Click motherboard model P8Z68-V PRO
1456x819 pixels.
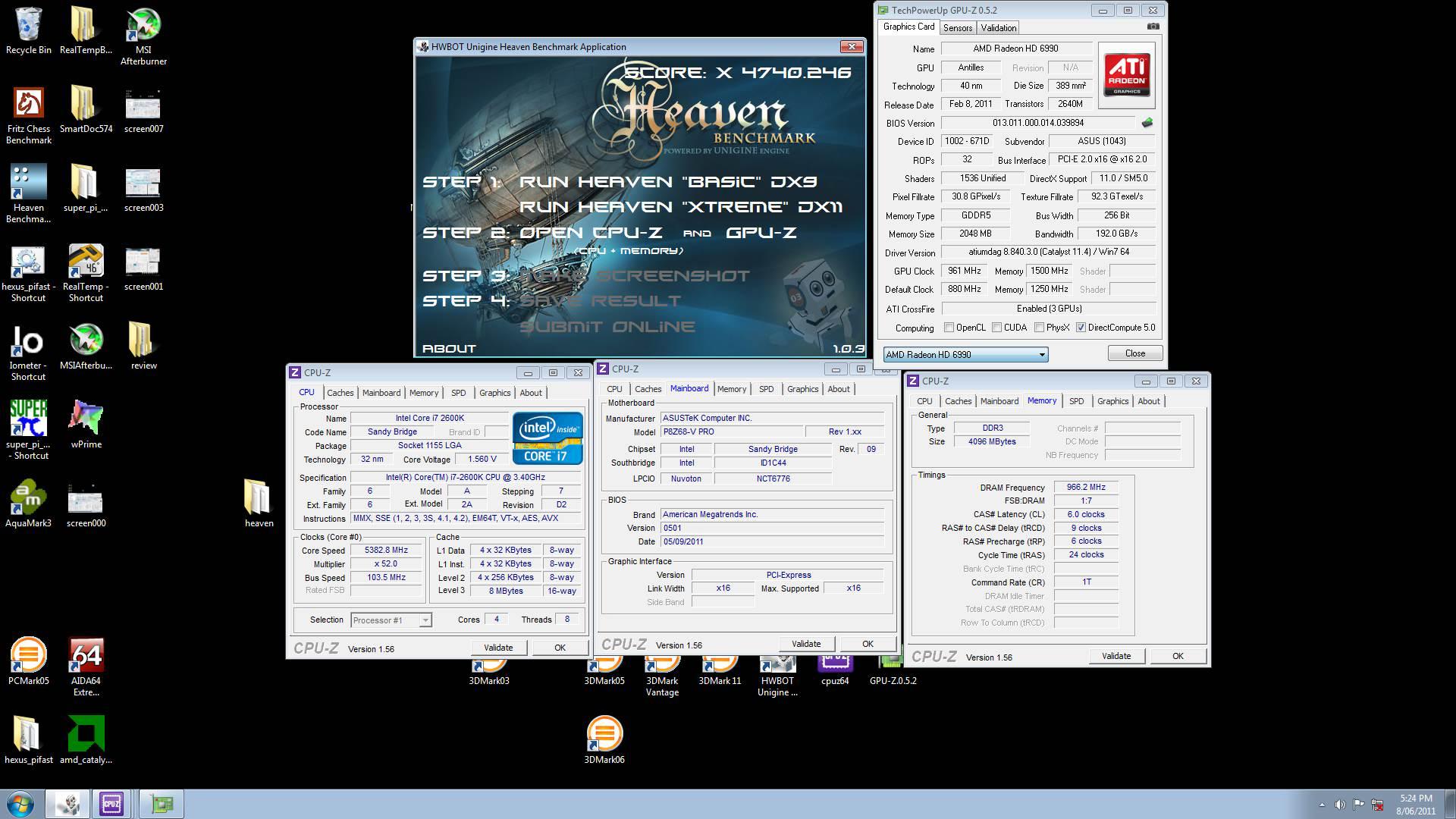click(x=730, y=431)
